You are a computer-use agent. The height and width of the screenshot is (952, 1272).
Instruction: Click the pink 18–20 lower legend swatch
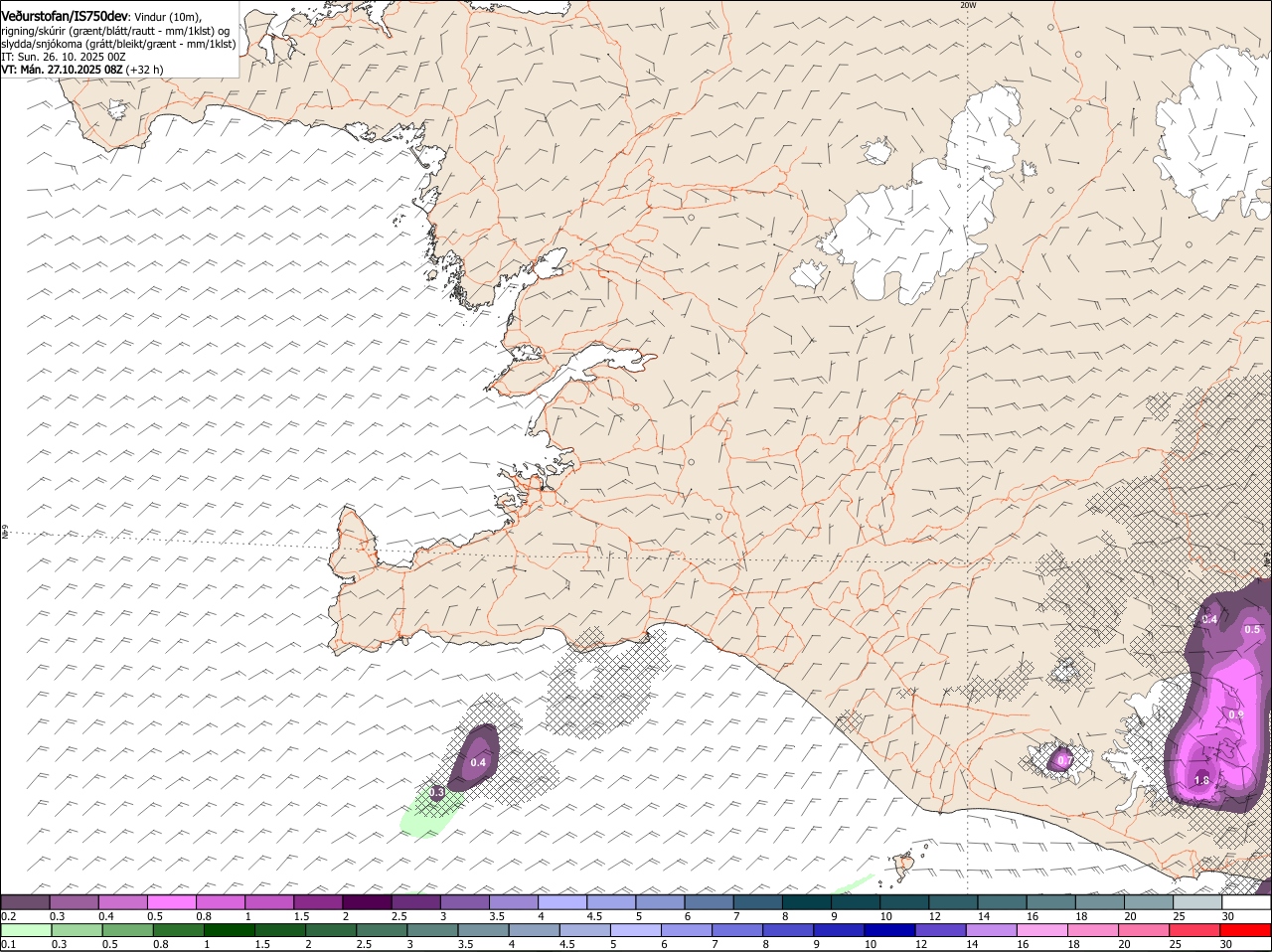click(1093, 930)
